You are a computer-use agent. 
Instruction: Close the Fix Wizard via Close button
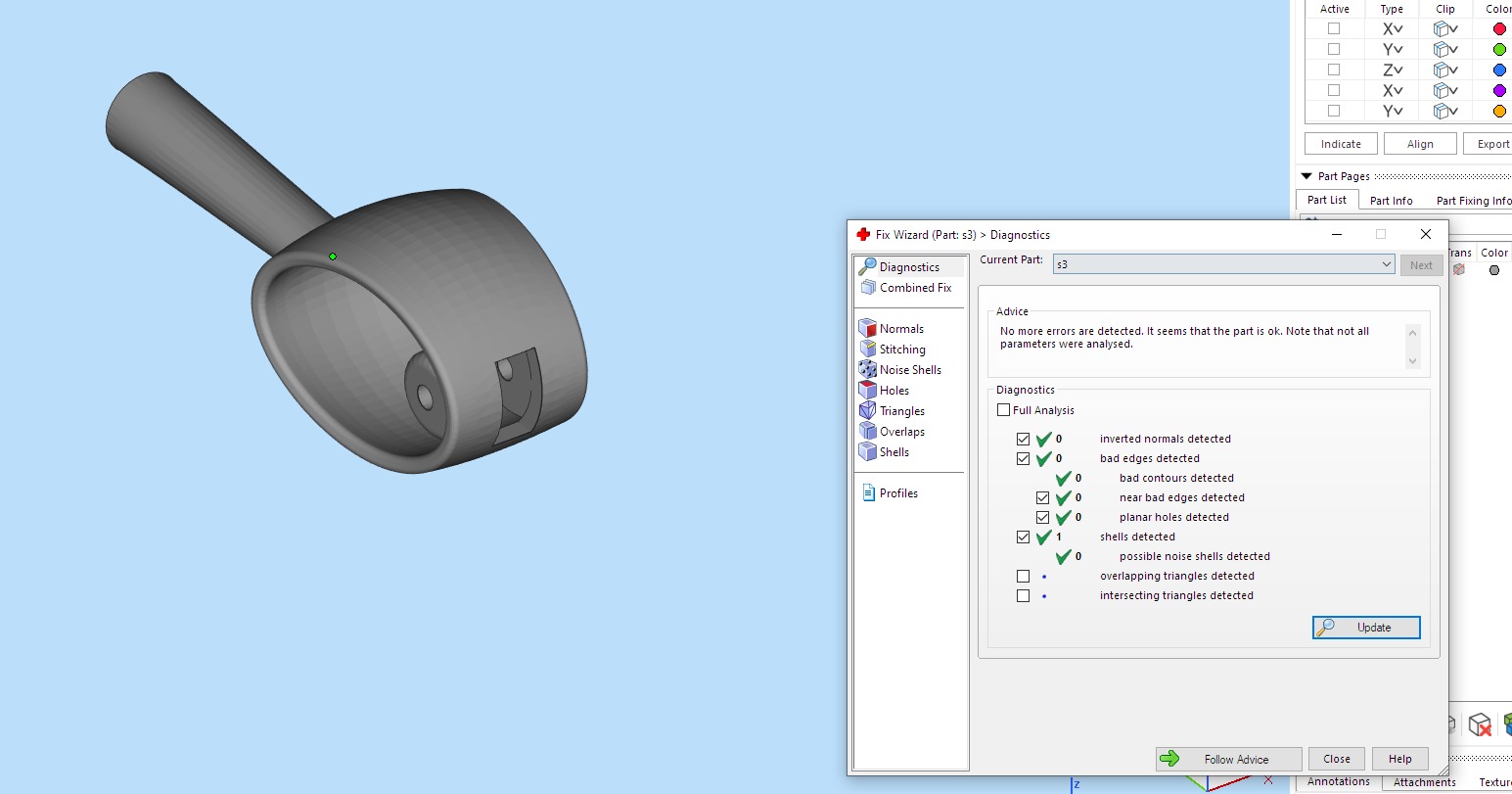1337,759
